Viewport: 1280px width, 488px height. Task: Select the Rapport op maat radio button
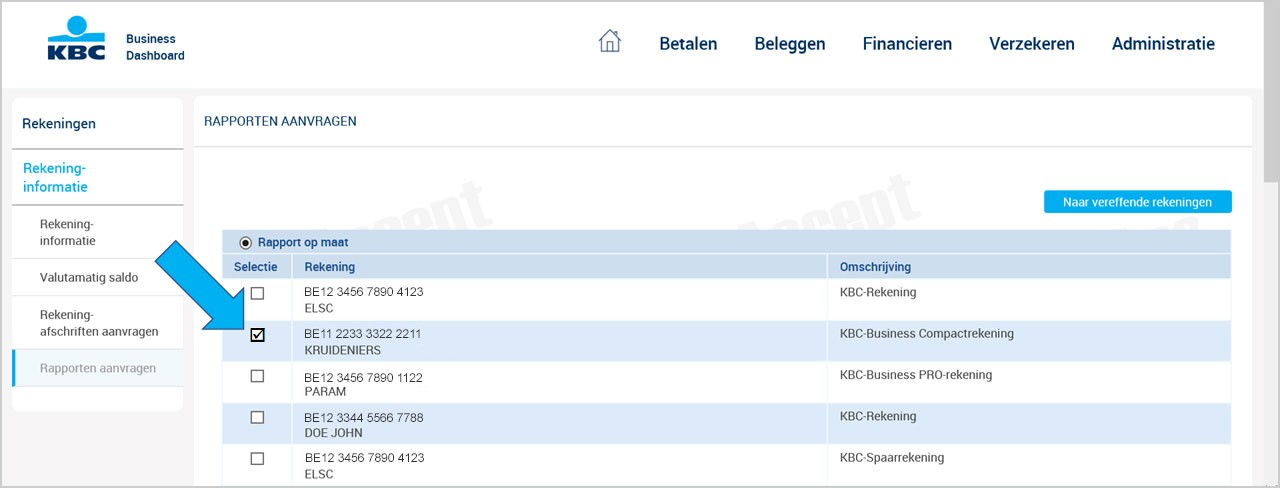(246, 242)
